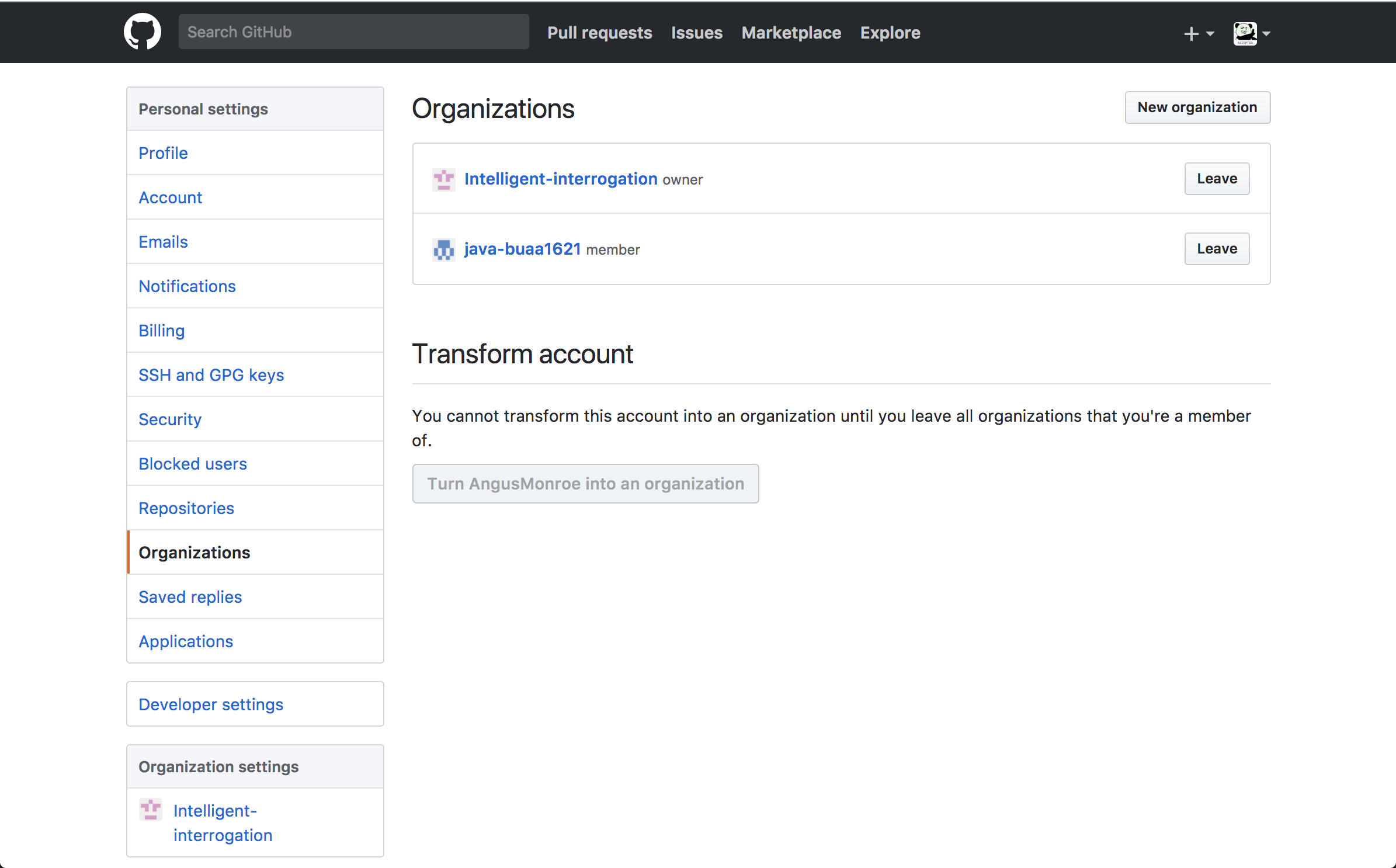Select Organizations in the sidebar
This screenshot has height=868, width=1396.
[255, 553]
